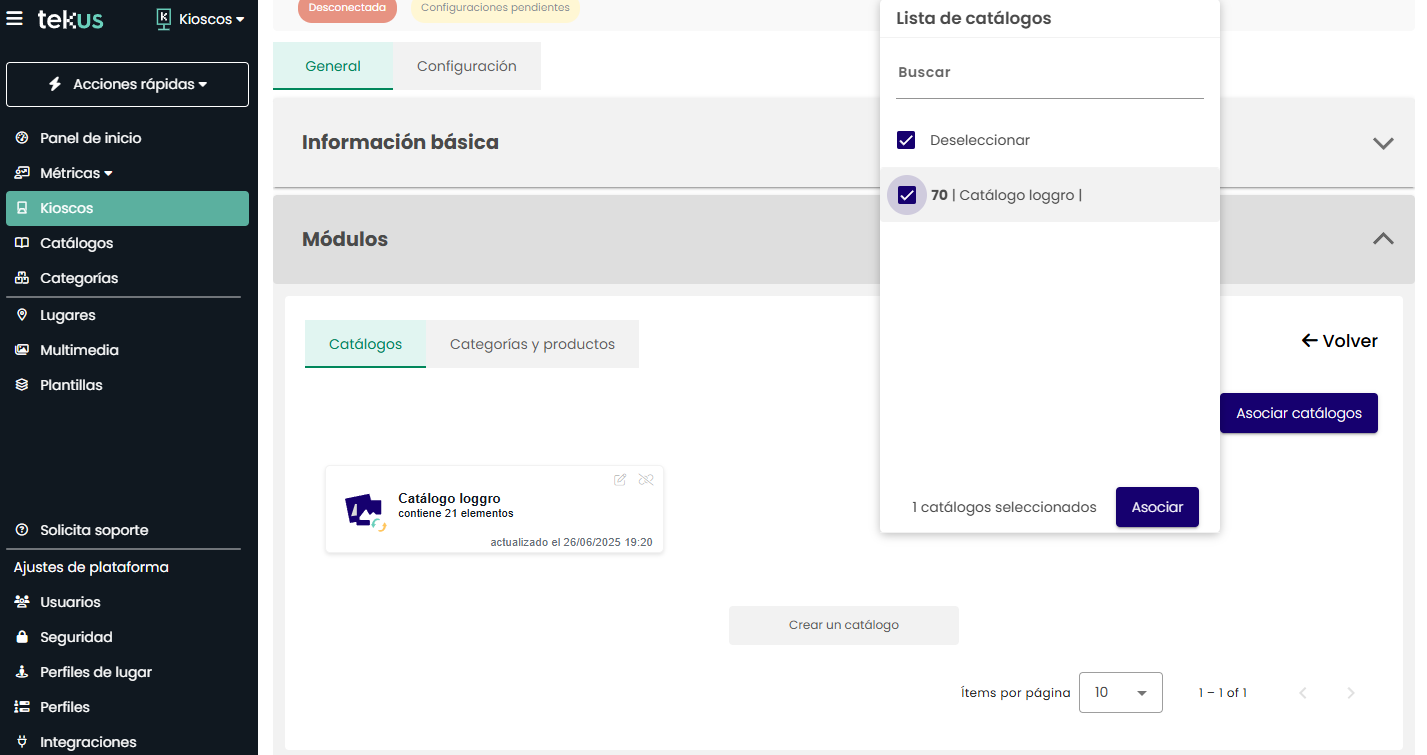Toggle the Deseleccionar checkbox
1427x755 pixels.
[x=906, y=141]
